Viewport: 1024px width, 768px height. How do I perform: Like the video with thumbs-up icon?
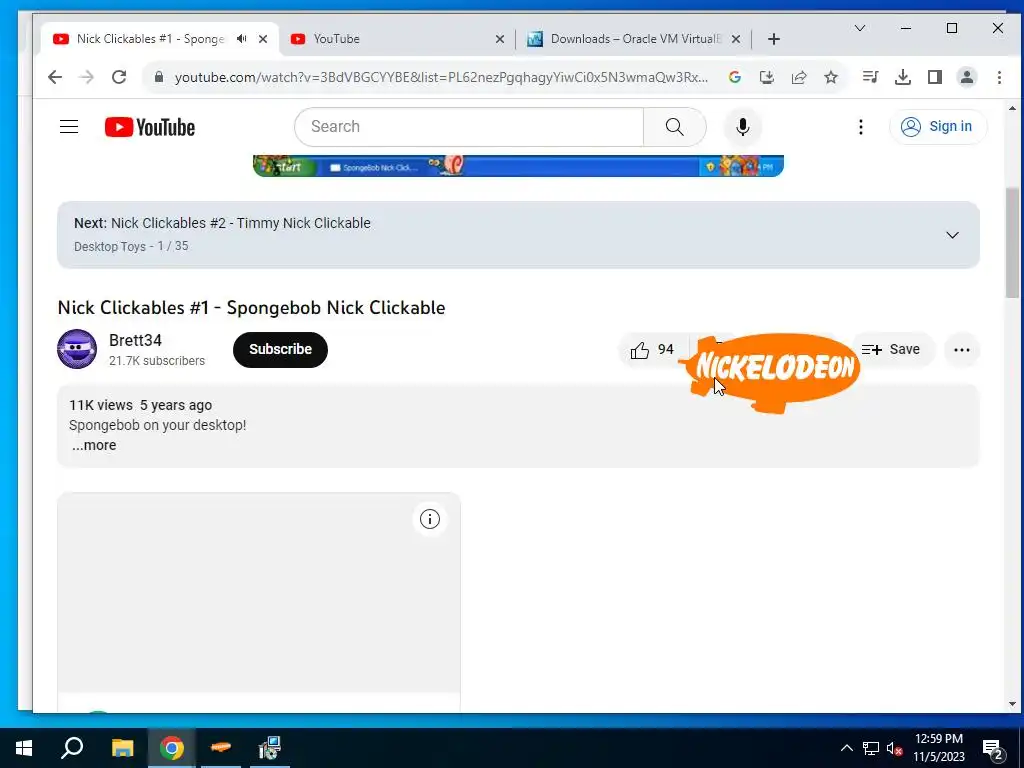tap(640, 350)
